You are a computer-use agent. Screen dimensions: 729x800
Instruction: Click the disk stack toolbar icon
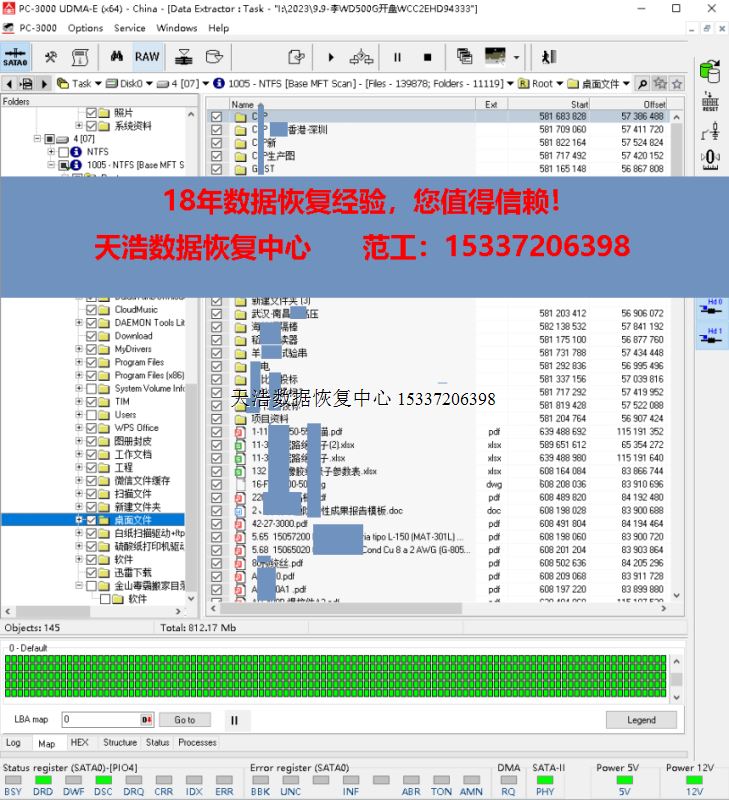(184, 57)
